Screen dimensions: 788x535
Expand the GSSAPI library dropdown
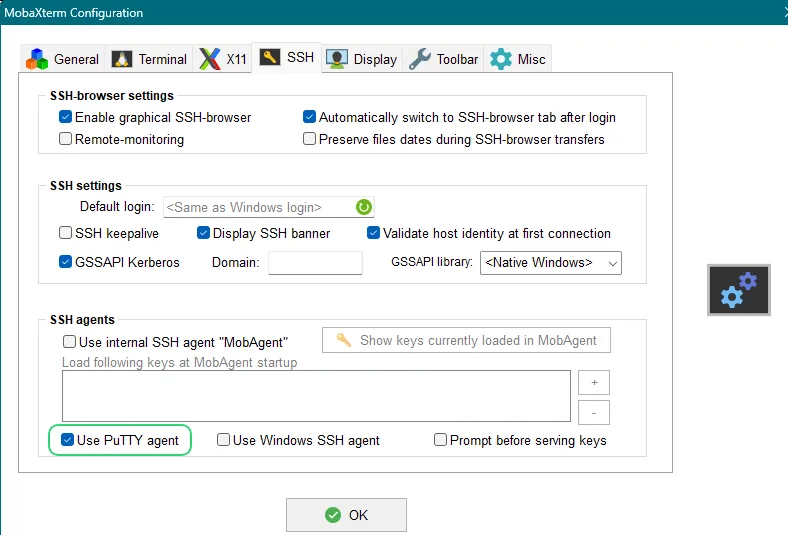tap(551, 262)
